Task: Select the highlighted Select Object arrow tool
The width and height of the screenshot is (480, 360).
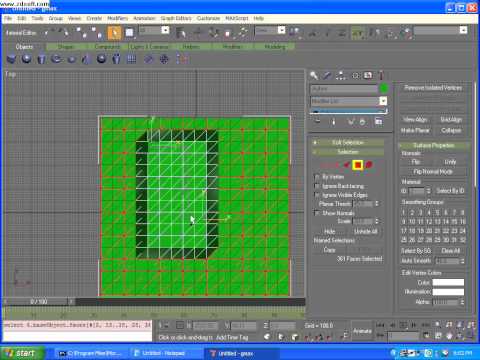Action: (x=114, y=33)
